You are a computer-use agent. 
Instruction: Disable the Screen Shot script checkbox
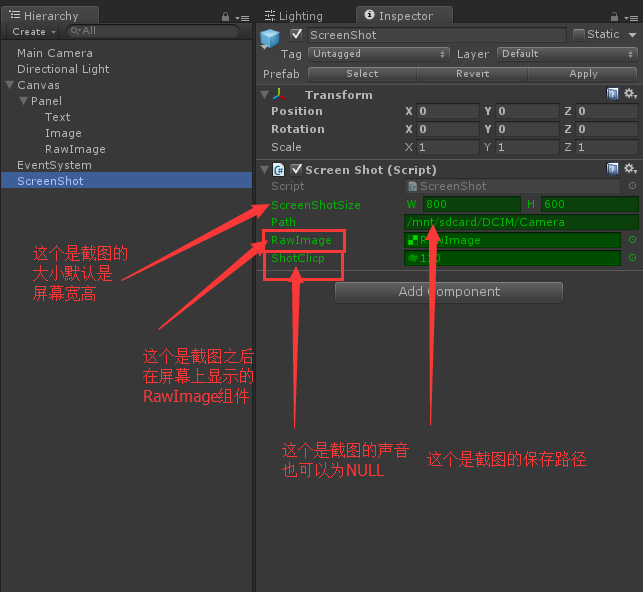tap(296, 169)
